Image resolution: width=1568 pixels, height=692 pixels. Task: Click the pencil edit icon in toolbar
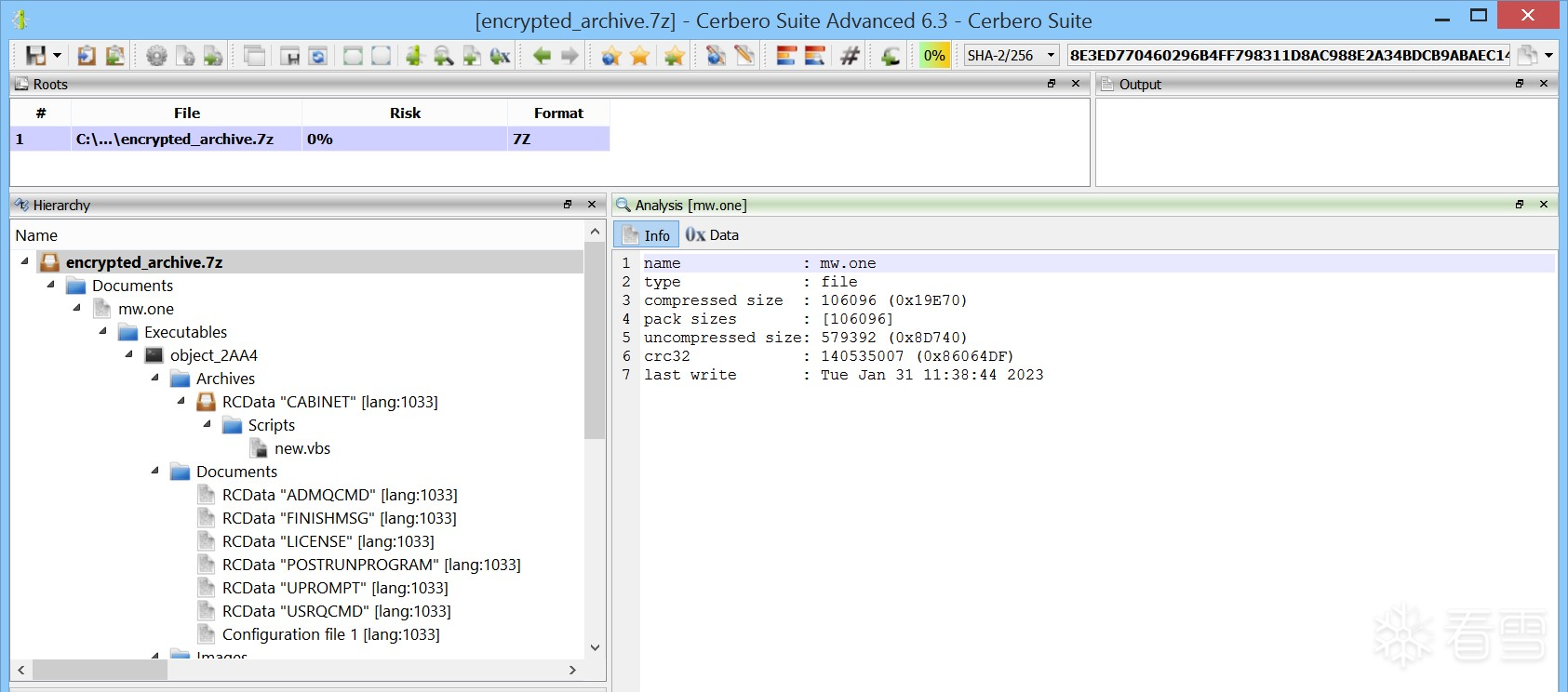click(744, 56)
